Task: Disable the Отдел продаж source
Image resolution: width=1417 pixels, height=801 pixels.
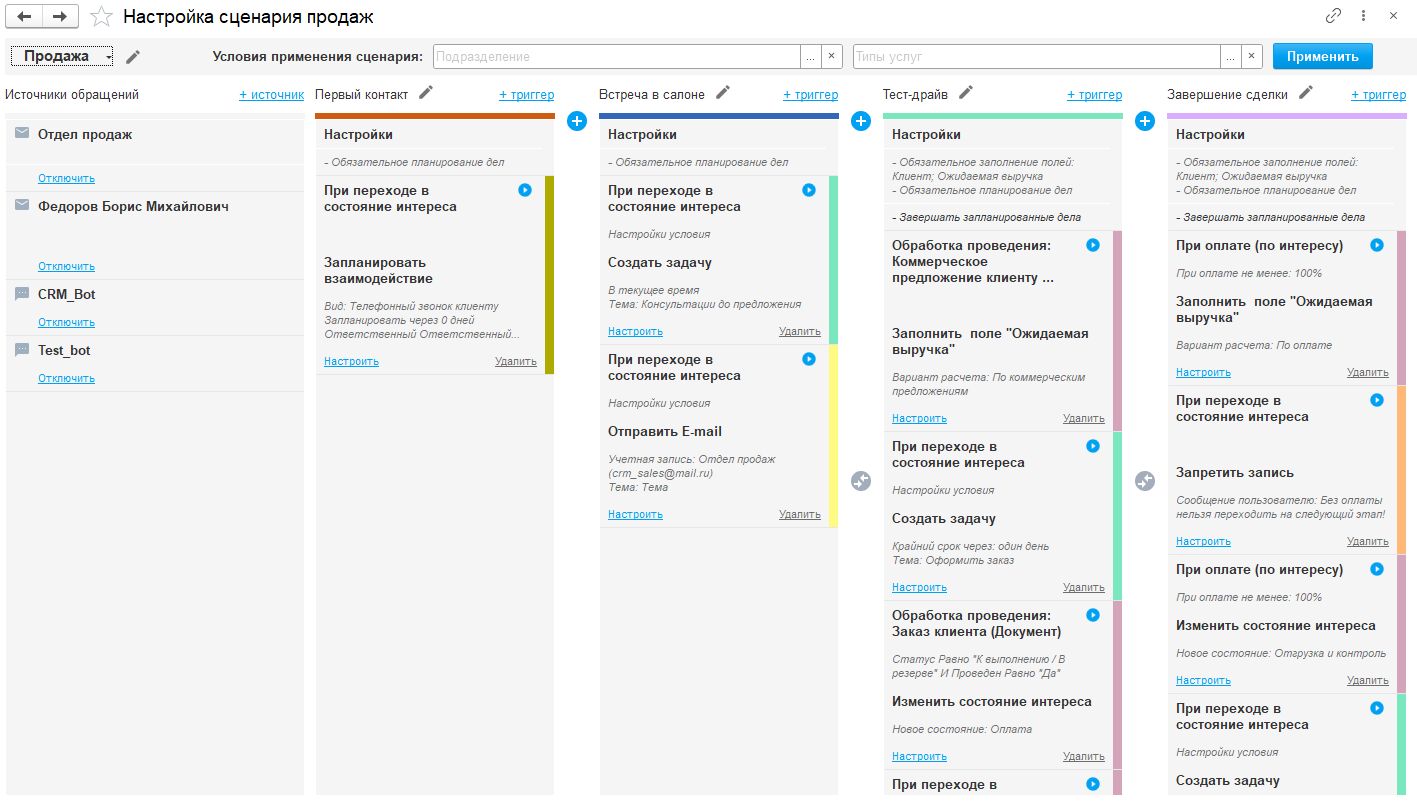Action: (66, 179)
